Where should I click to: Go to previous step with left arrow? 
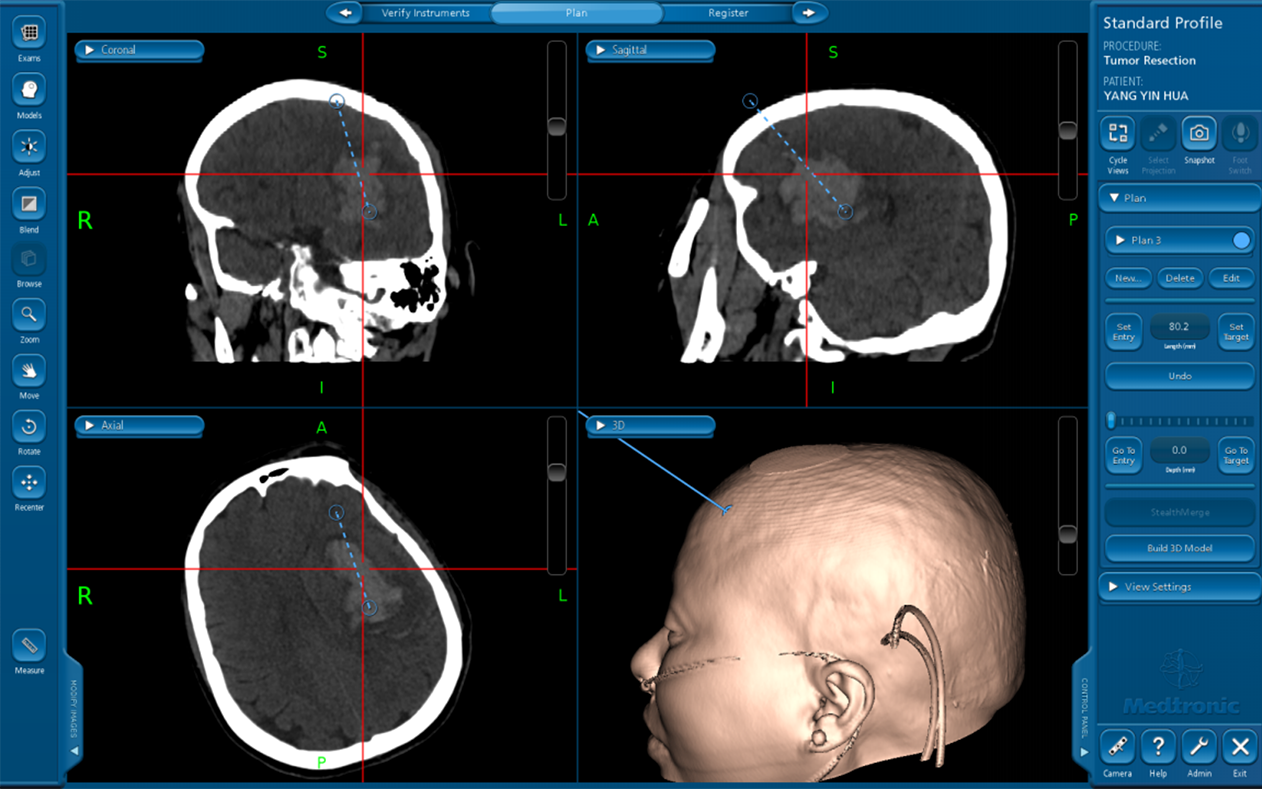pos(345,13)
